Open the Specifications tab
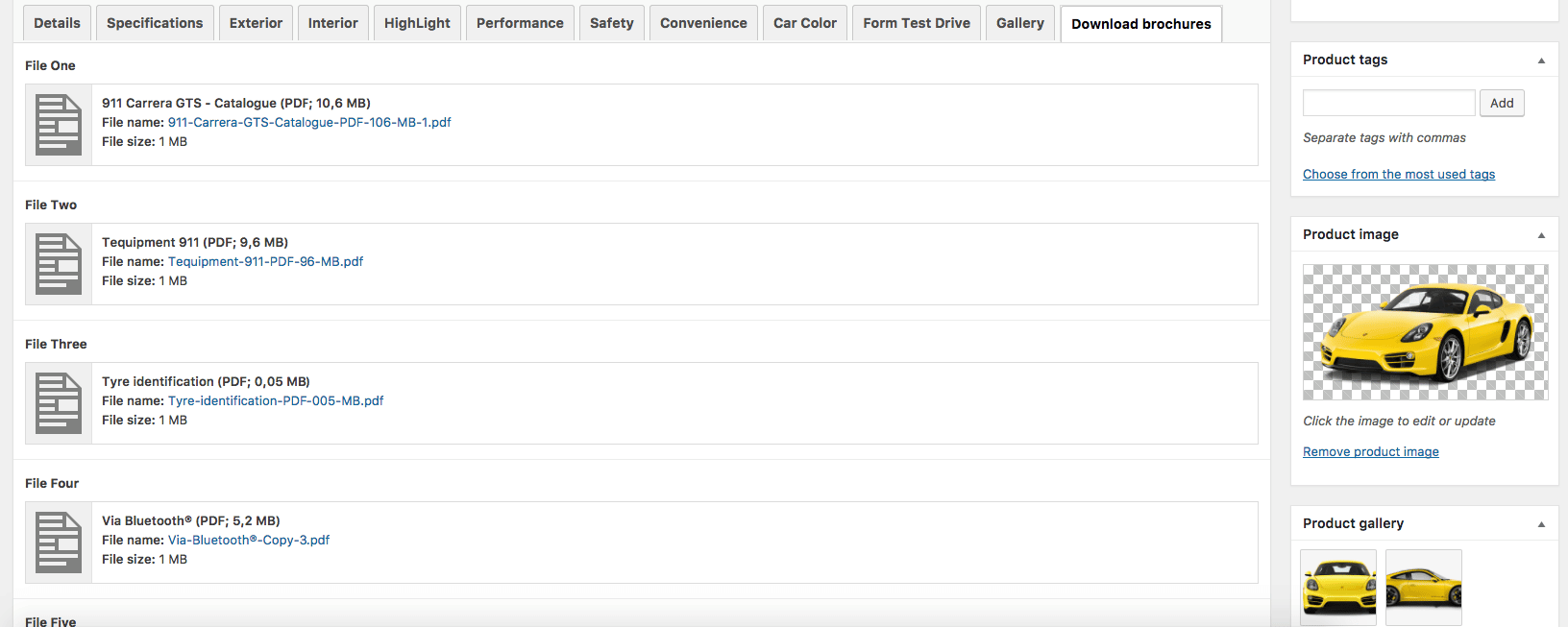The height and width of the screenshot is (627, 1568). pyautogui.click(x=155, y=23)
